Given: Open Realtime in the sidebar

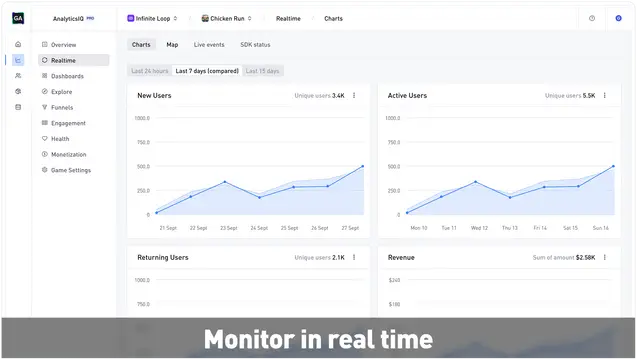Looking at the screenshot, I should pyautogui.click(x=74, y=60).
